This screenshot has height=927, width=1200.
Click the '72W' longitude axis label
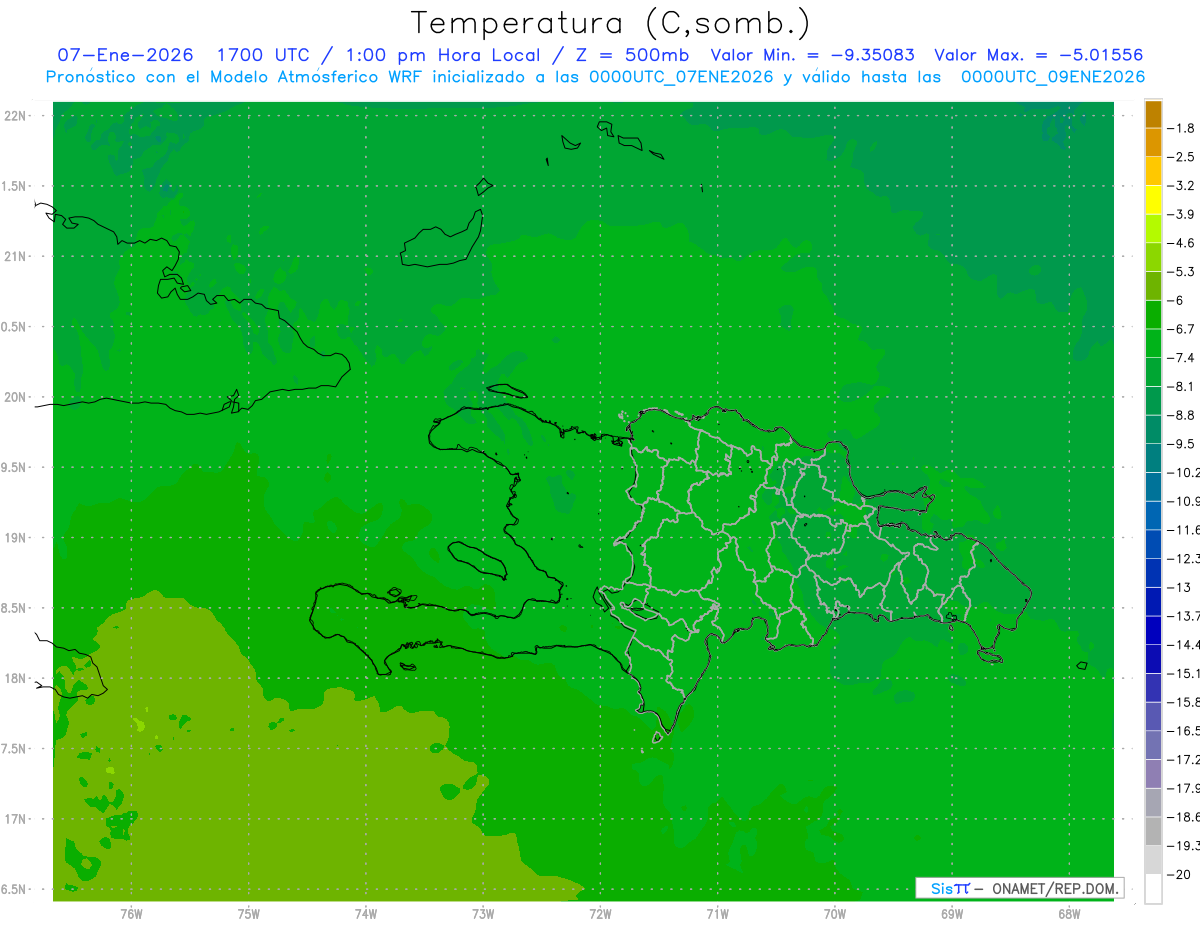click(x=600, y=914)
